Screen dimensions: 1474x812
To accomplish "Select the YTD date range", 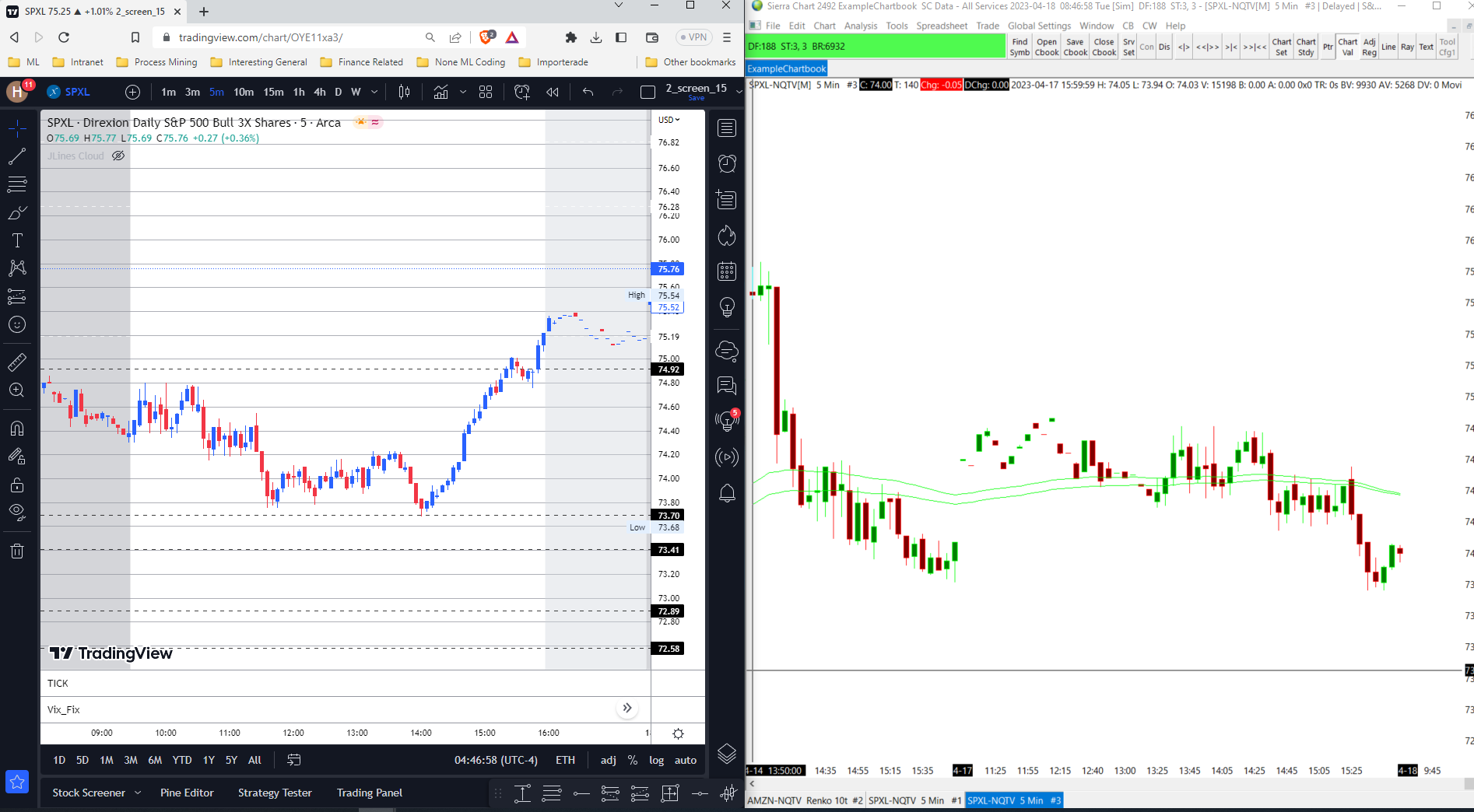I will [x=182, y=760].
